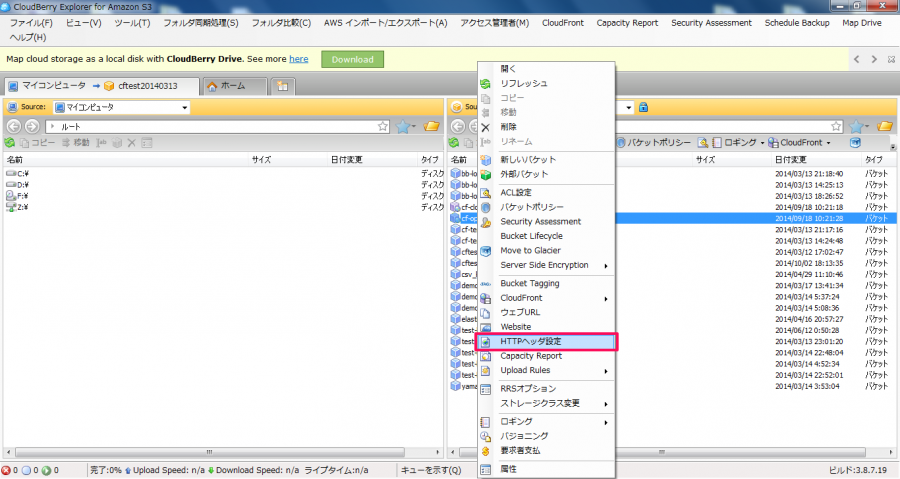This screenshot has height=479, width=900.
Task: Open the ACL key icon in right toolbar
Action: coord(703,143)
